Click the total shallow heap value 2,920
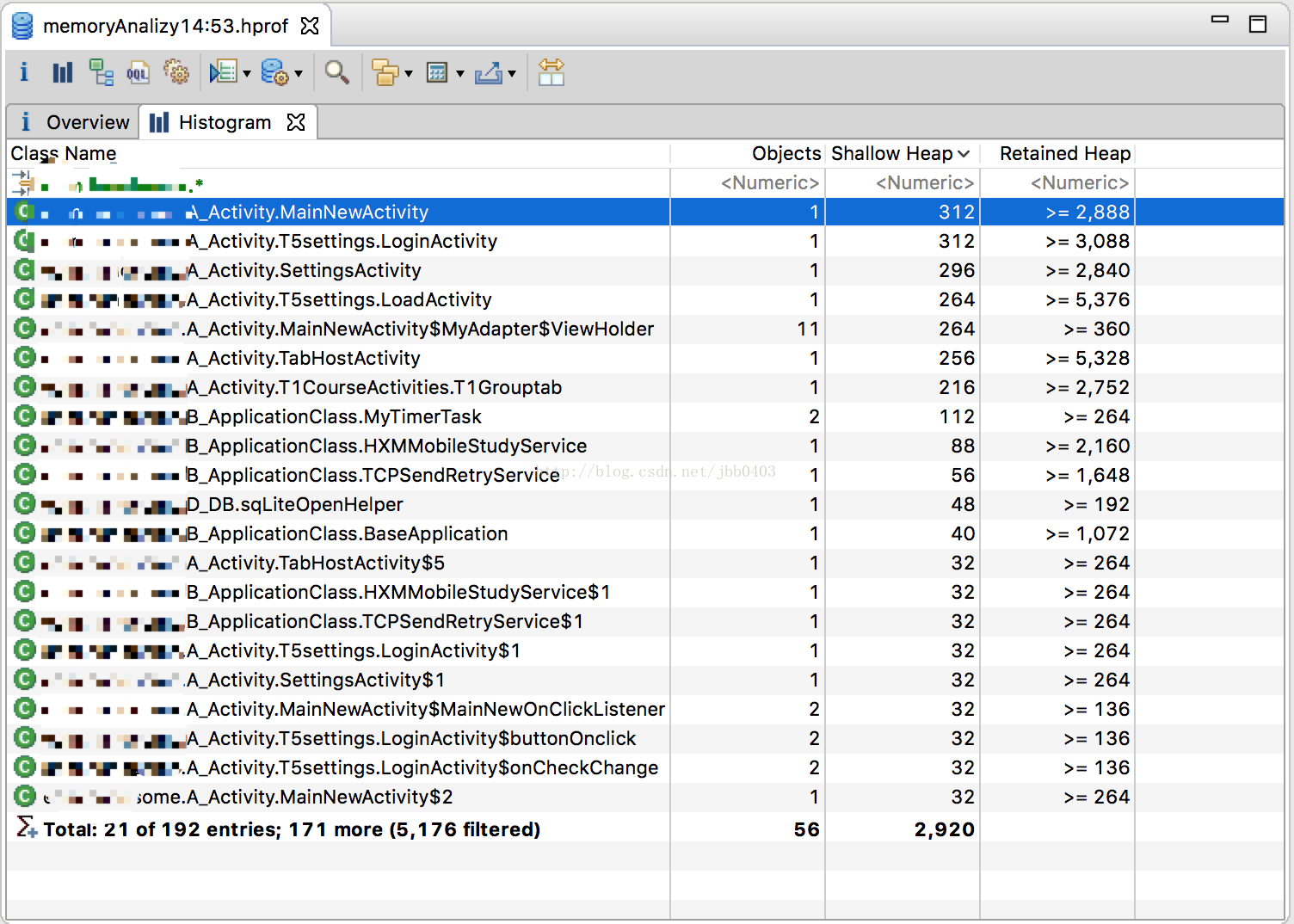Image resolution: width=1294 pixels, height=924 pixels. (x=945, y=830)
